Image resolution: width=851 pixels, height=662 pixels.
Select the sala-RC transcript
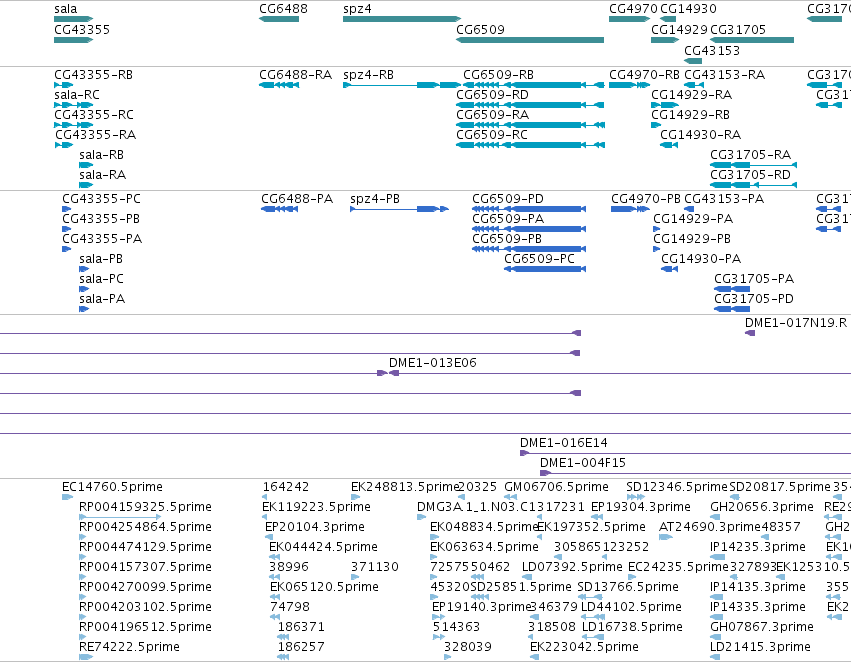(73, 105)
